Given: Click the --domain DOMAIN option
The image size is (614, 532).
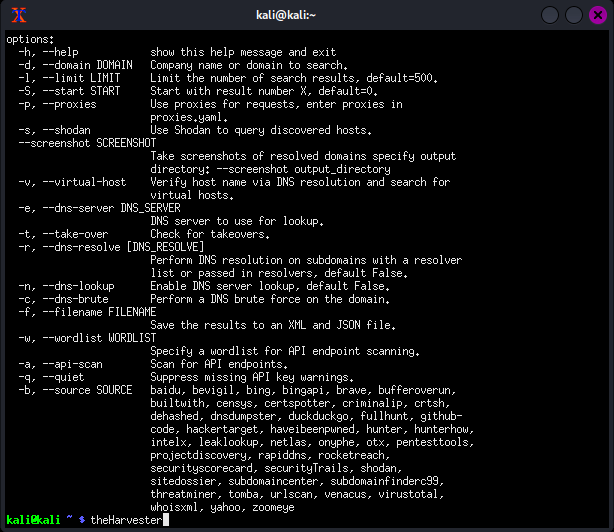Looking at the screenshot, I should [78, 65].
